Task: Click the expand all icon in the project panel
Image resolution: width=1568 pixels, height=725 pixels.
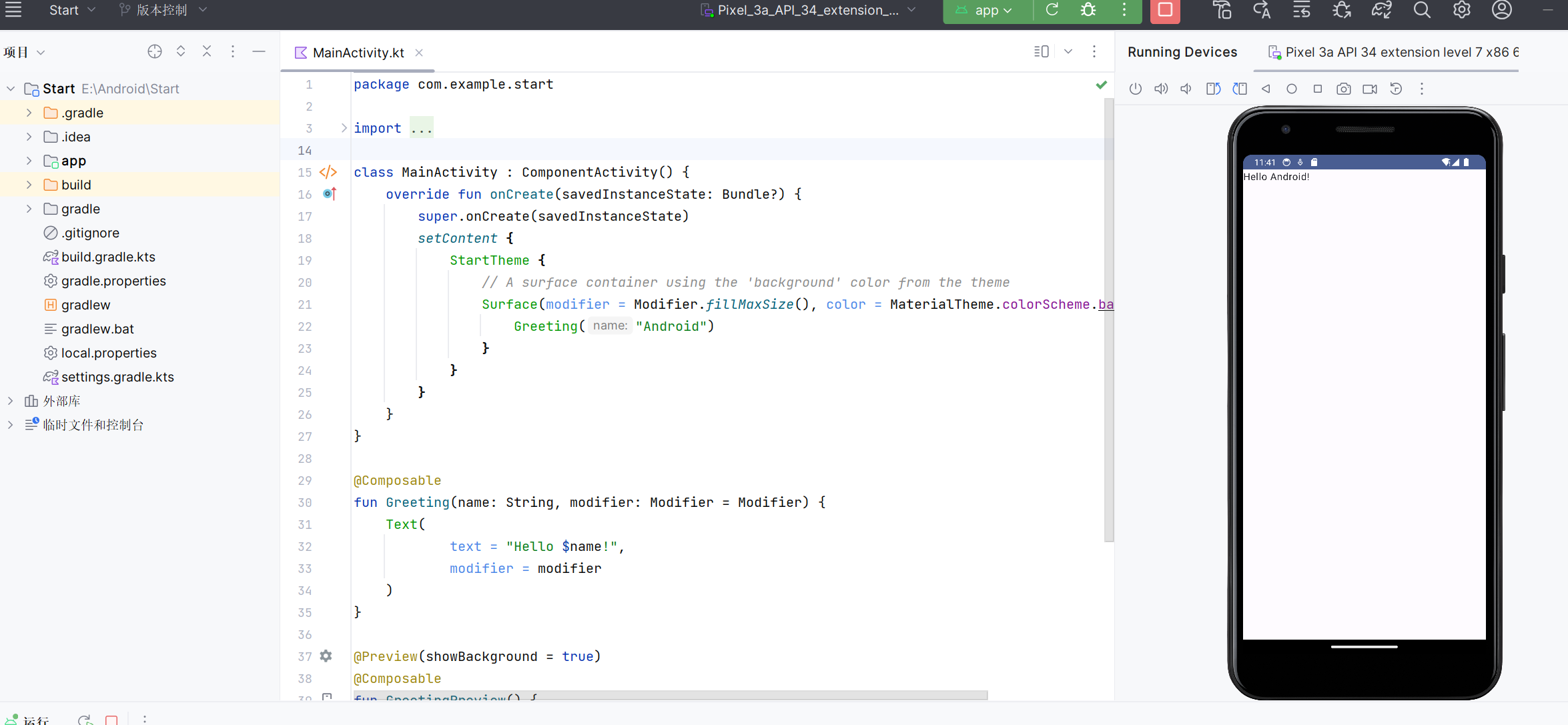Action: click(x=181, y=51)
